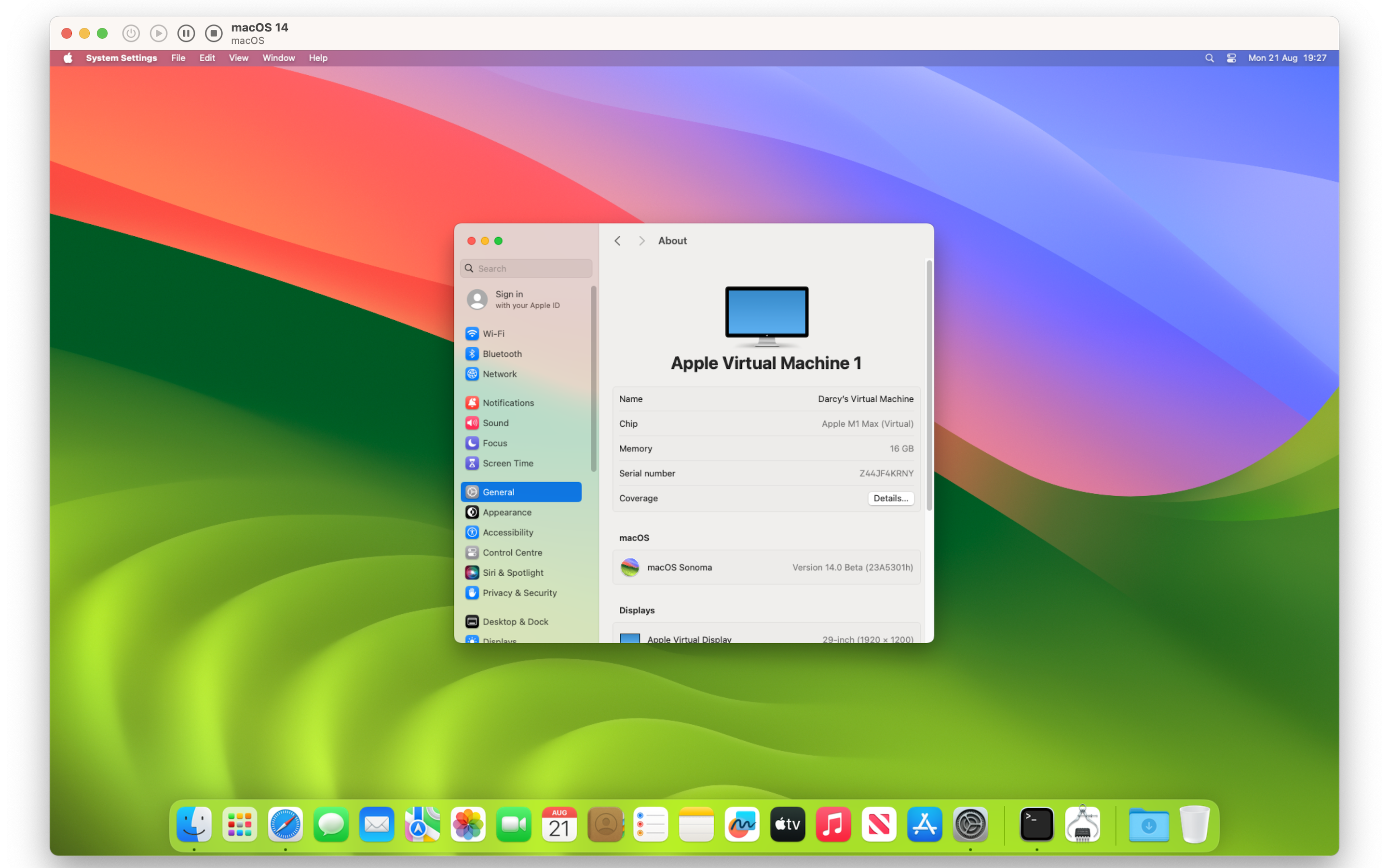Viewport: 1389px width, 868px height.
Task: Open Apple TV from the Dock
Action: [x=788, y=825]
